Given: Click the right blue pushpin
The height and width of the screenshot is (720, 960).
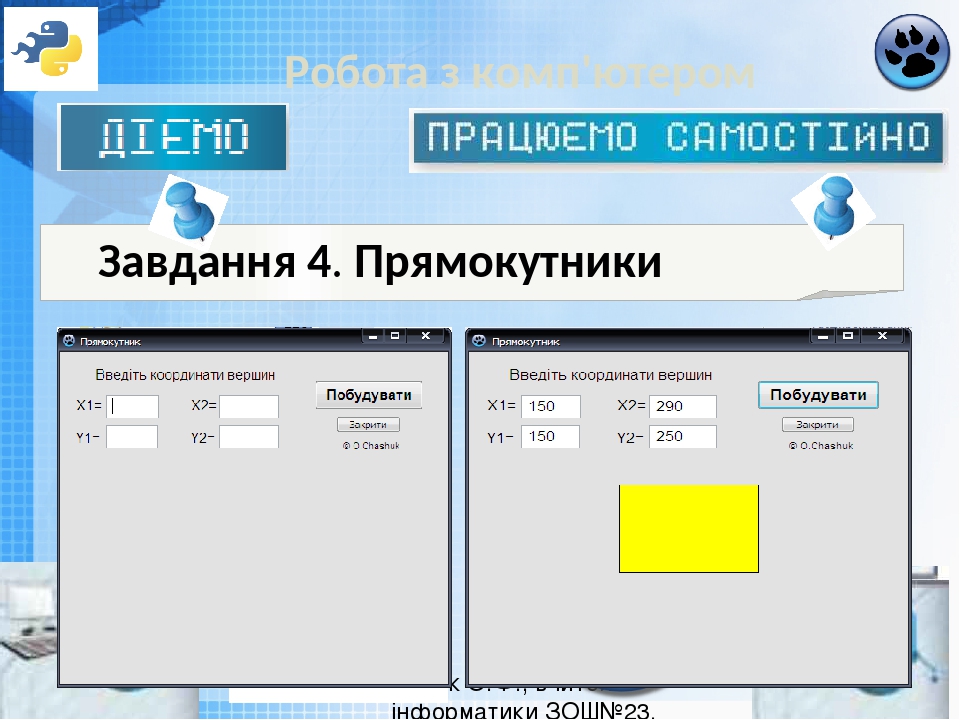Looking at the screenshot, I should tap(832, 208).
